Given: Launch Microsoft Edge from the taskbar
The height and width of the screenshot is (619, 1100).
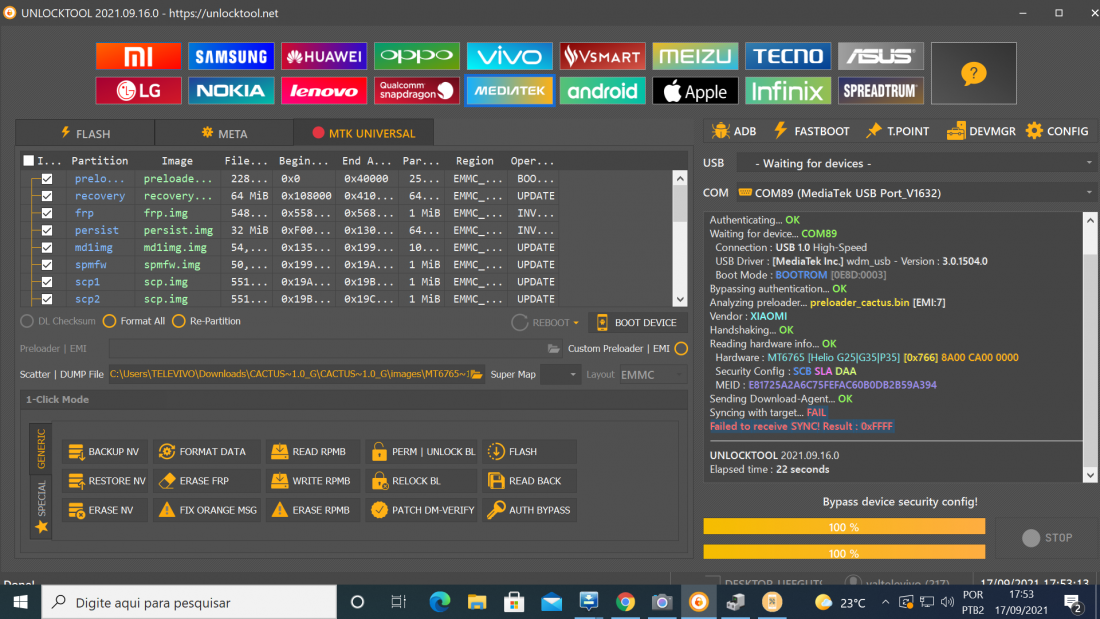Looking at the screenshot, I should pyautogui.click(x=440, y=602).
